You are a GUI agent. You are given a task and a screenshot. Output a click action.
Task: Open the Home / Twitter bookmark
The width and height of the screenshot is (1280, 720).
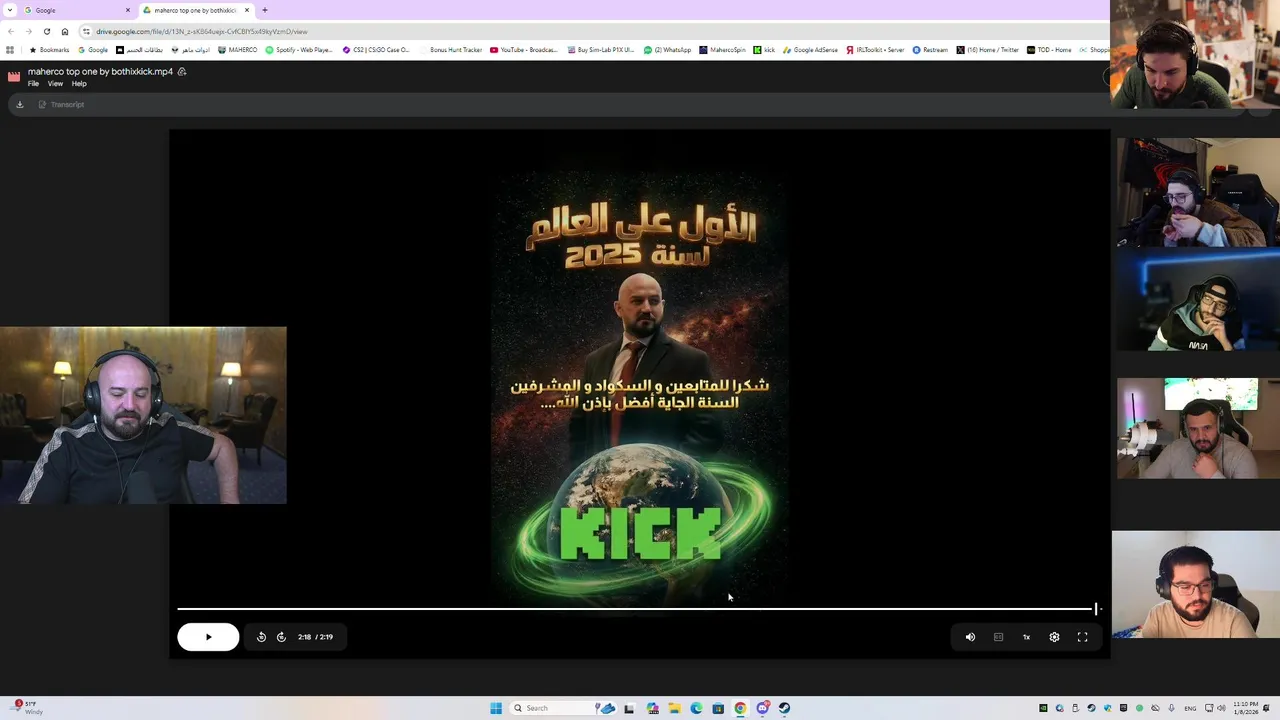(987, 50)
